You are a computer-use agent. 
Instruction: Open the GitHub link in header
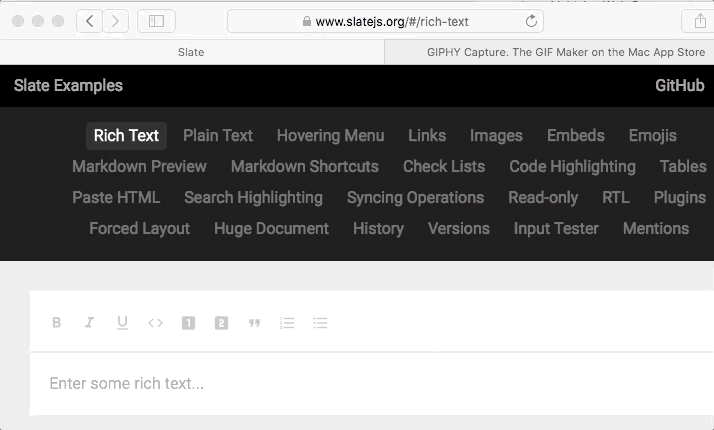click(679, 85)
